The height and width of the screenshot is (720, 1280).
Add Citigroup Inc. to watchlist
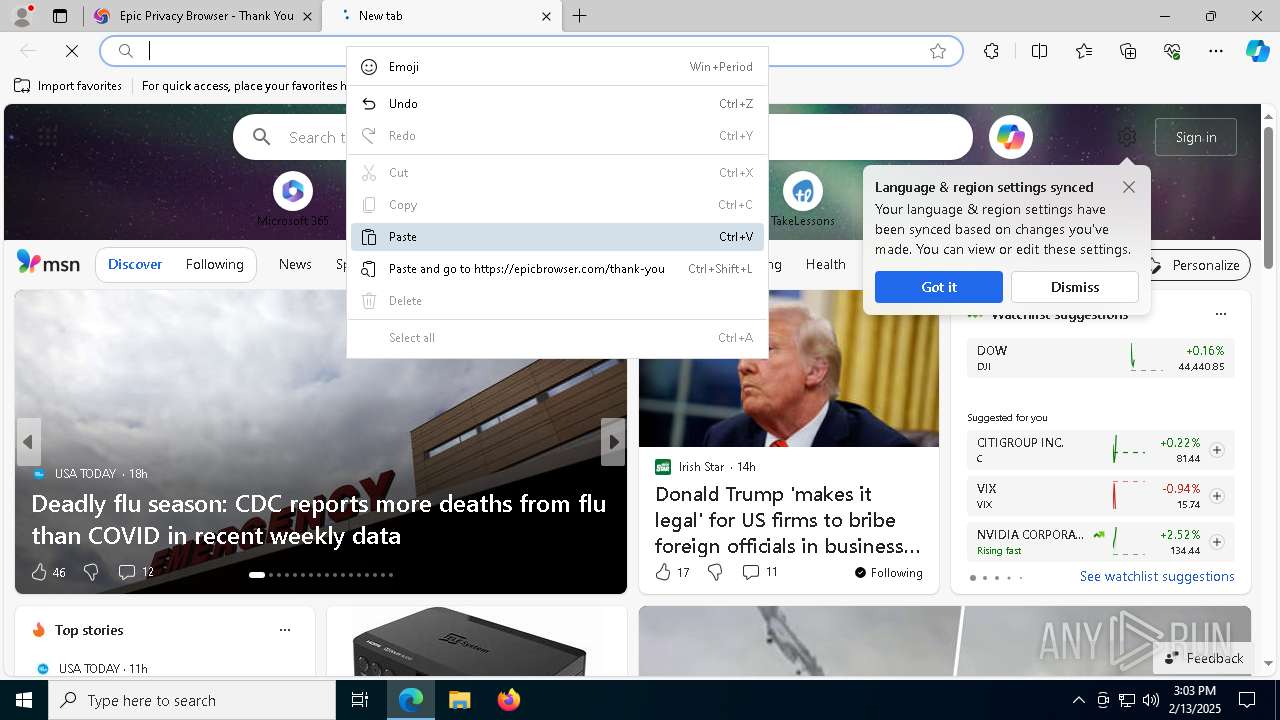[x=1217, y=450]
